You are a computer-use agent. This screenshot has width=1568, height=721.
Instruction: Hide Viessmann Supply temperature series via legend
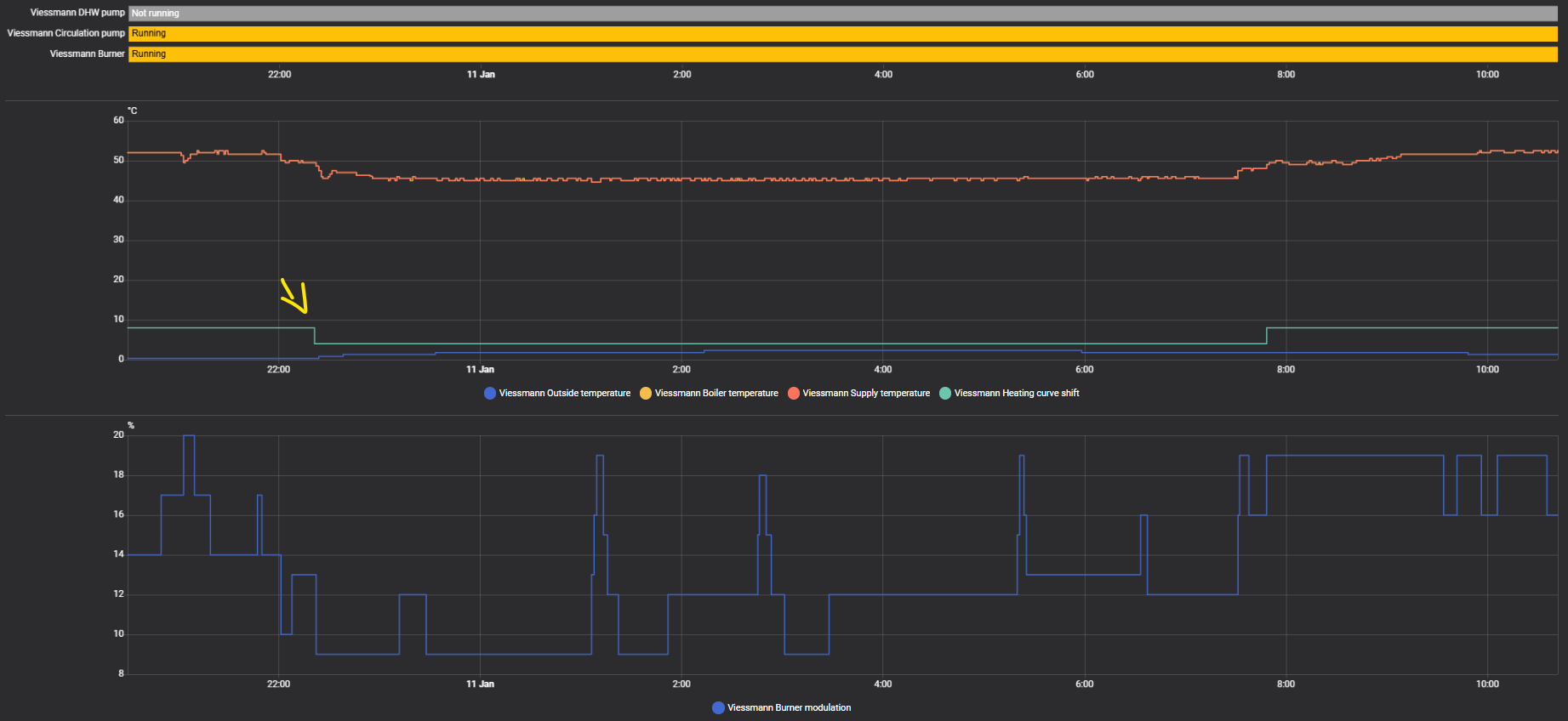858,393
